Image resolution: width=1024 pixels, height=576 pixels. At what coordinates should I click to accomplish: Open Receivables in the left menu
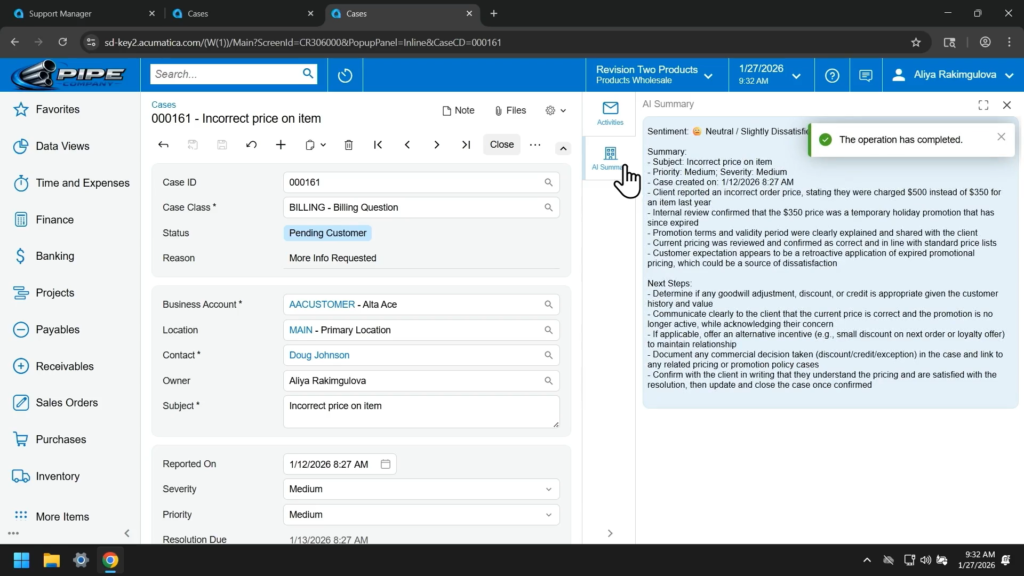point(65,366)
